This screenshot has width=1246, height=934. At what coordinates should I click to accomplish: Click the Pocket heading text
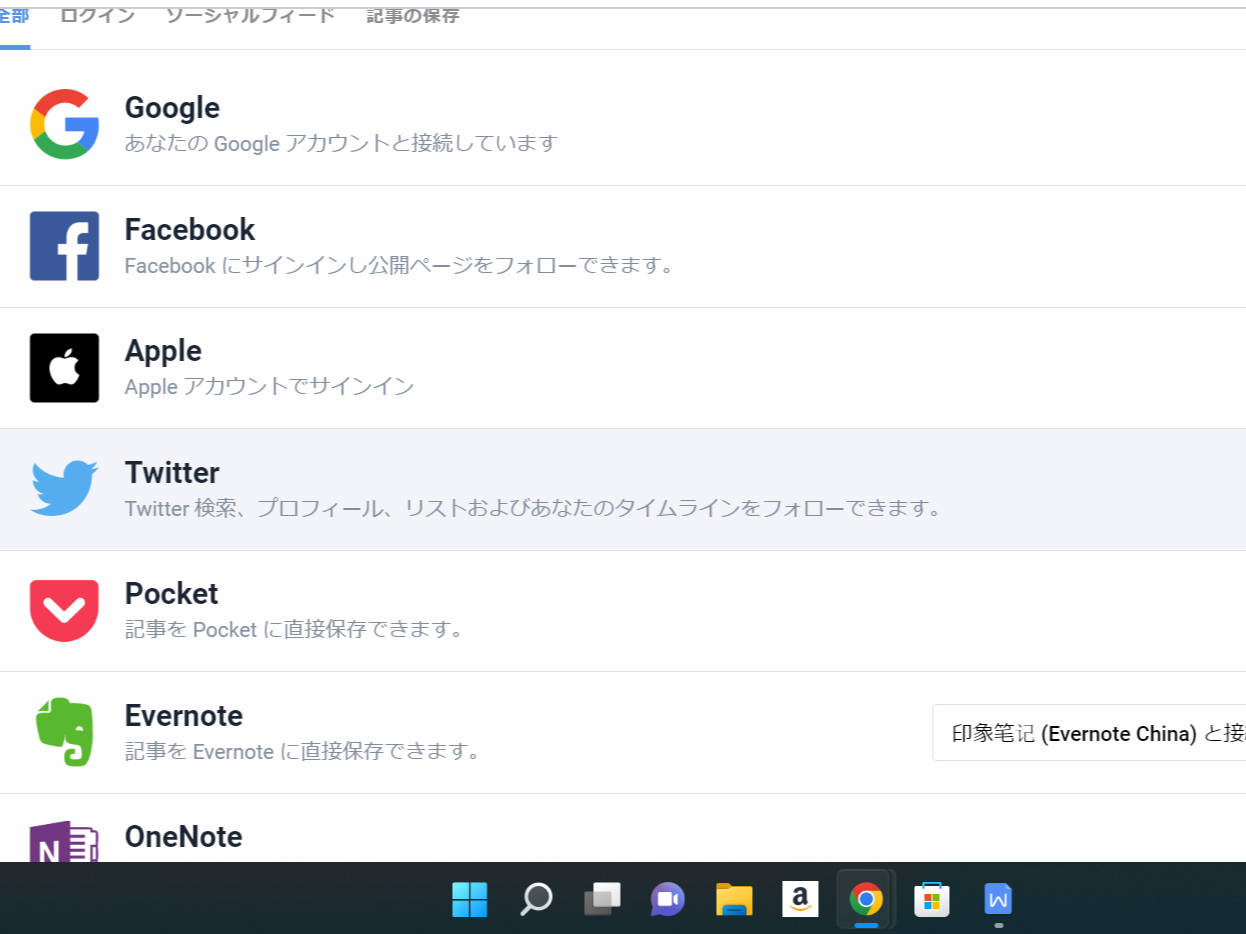(x=171, y=594)
